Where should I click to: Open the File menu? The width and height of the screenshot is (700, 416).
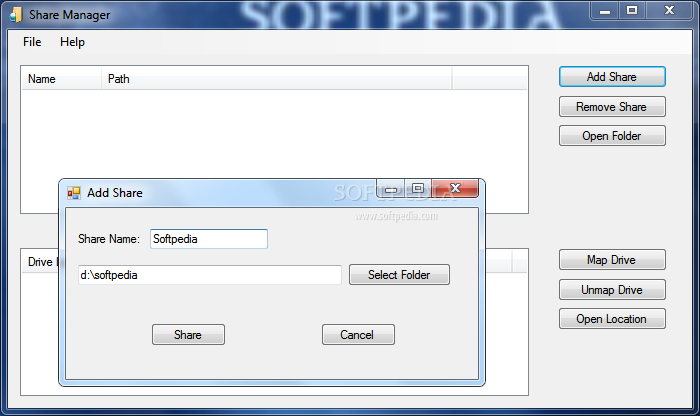click(32, 42)
